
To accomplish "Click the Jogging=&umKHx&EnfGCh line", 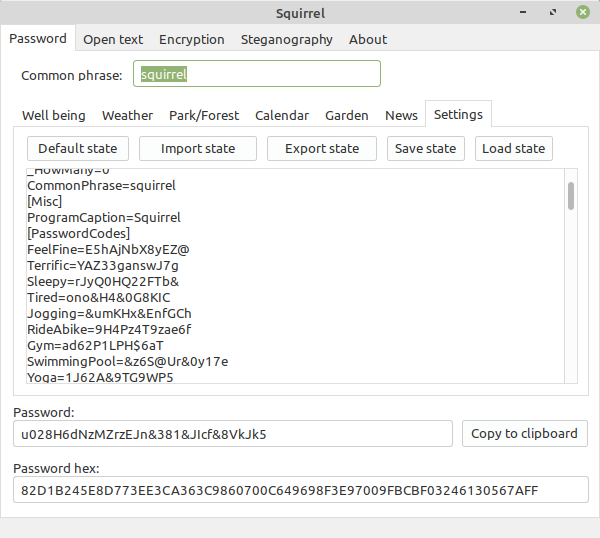I will pyautogui.click(x=109, y=314).
